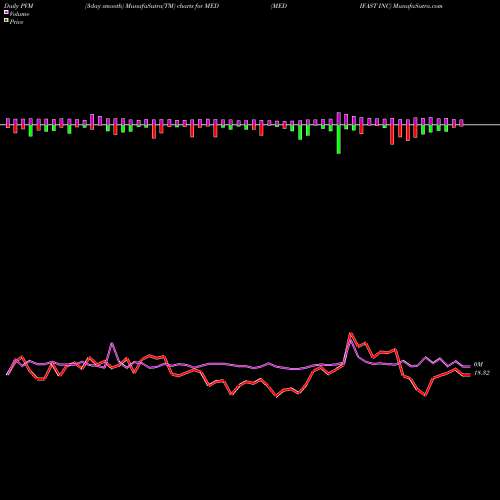Select the 'Price' legend label

[x=16, y=22]
